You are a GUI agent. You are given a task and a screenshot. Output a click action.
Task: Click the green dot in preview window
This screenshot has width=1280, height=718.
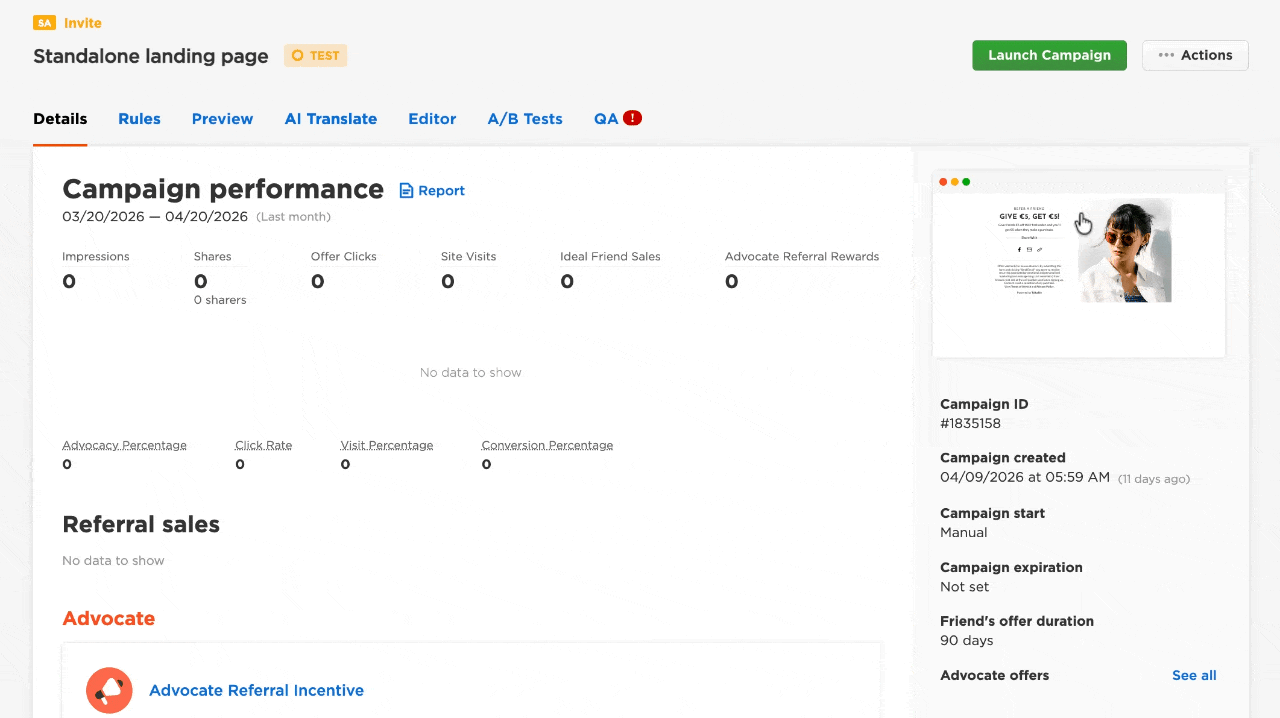[966, 182]
